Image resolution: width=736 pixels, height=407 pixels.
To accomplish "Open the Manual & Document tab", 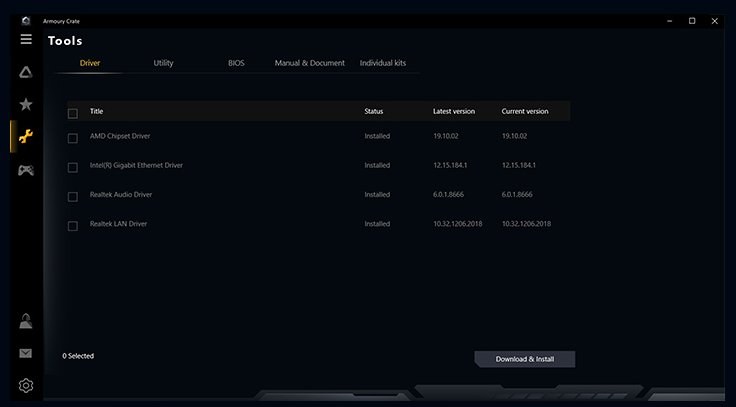I will [310, 63].
